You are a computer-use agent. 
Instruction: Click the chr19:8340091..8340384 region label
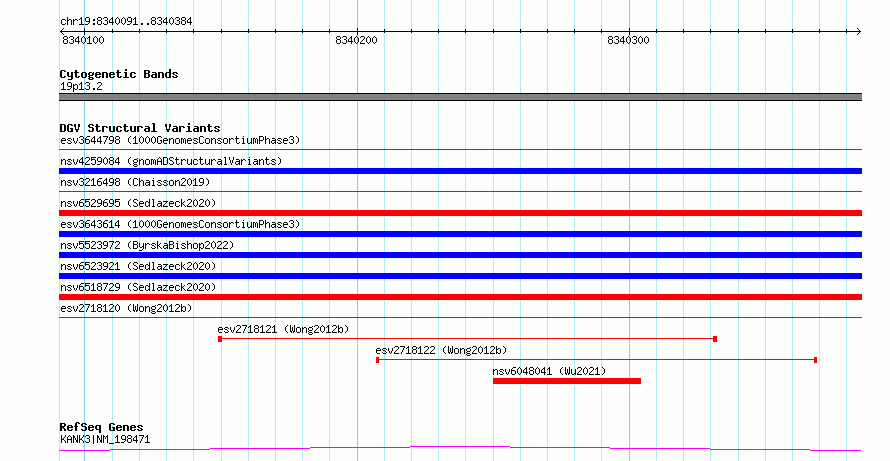coord(126,22)
